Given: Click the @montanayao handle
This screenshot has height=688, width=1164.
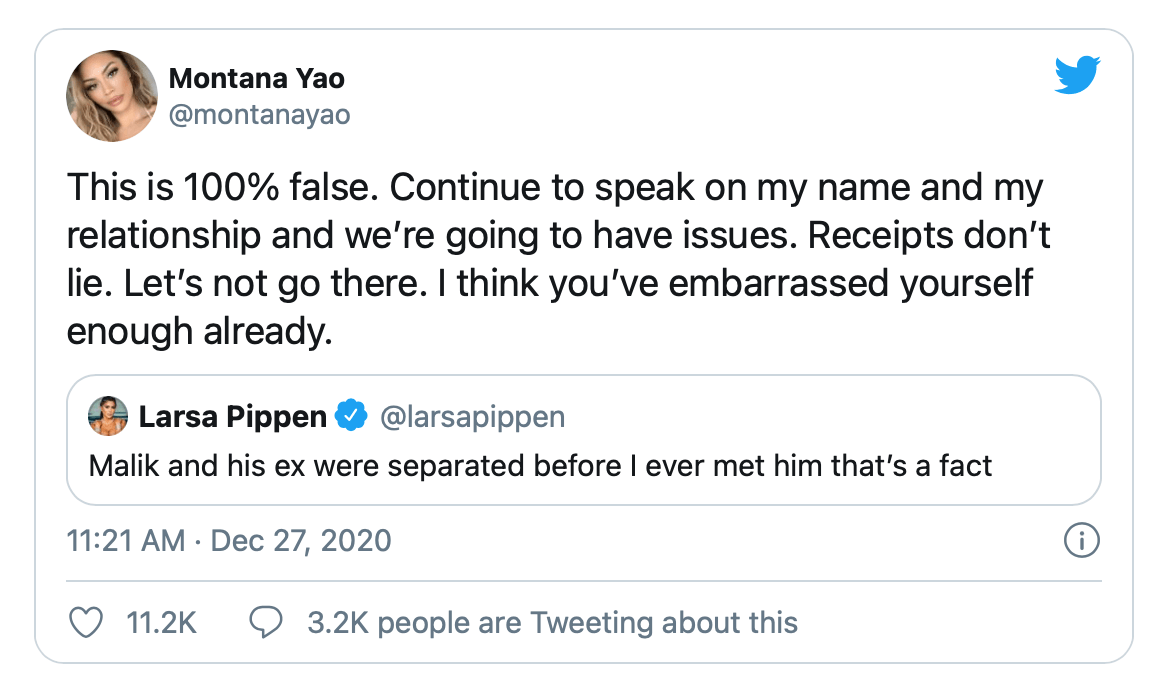Looking at the screenshot, I should pyautogui.click(x=260, y=115).
